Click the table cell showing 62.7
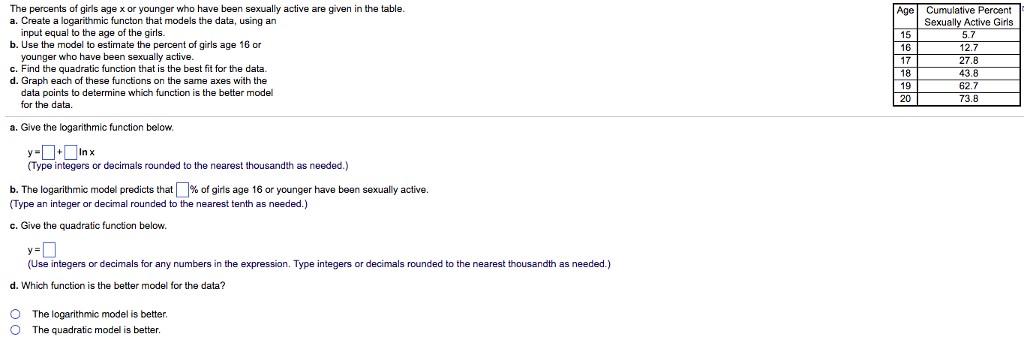The image size is (1024, 361). (969, 86)
